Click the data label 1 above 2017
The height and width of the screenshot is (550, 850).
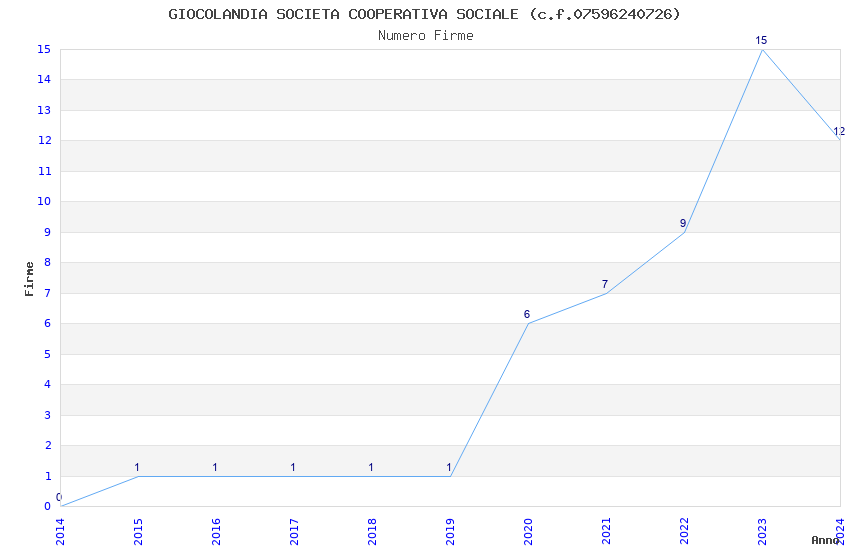pos(293,467)
